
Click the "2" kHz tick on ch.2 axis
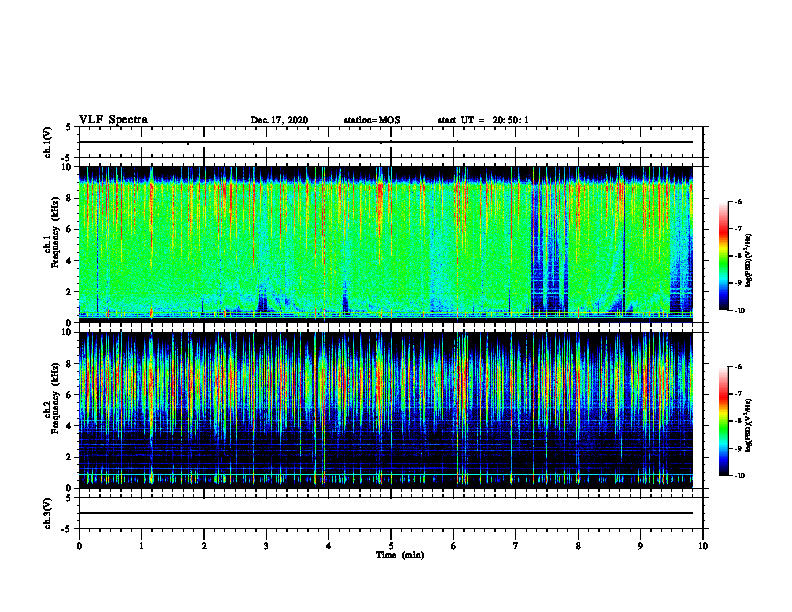(x=70, y=457)
